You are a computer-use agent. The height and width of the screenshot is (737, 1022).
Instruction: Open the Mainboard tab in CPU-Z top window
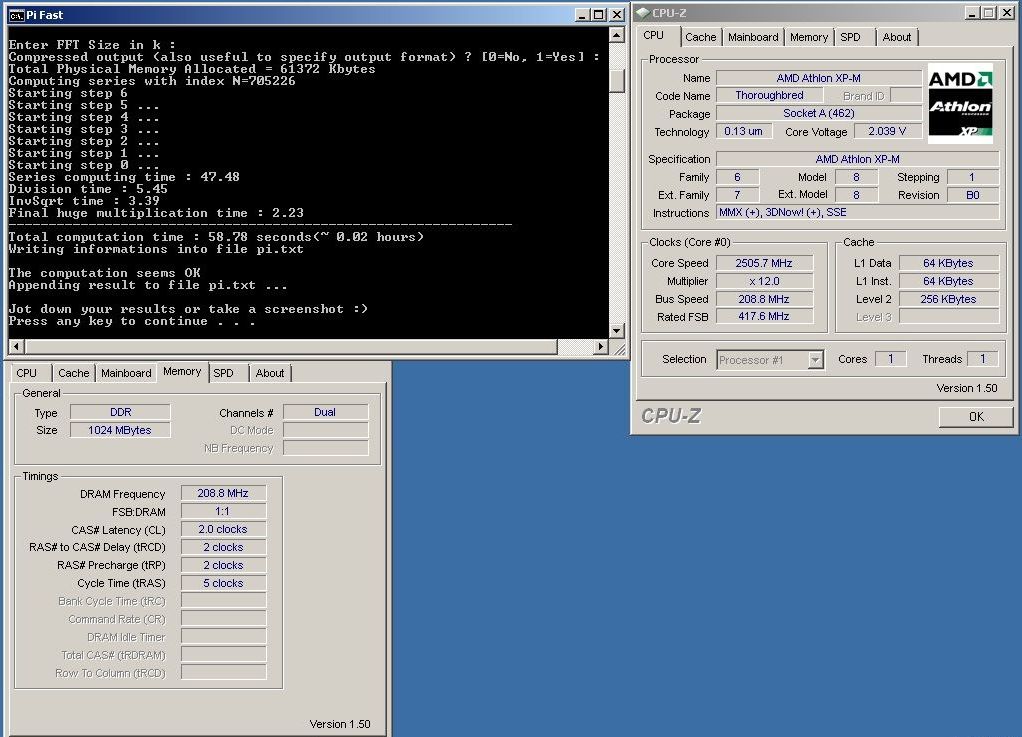753,37
